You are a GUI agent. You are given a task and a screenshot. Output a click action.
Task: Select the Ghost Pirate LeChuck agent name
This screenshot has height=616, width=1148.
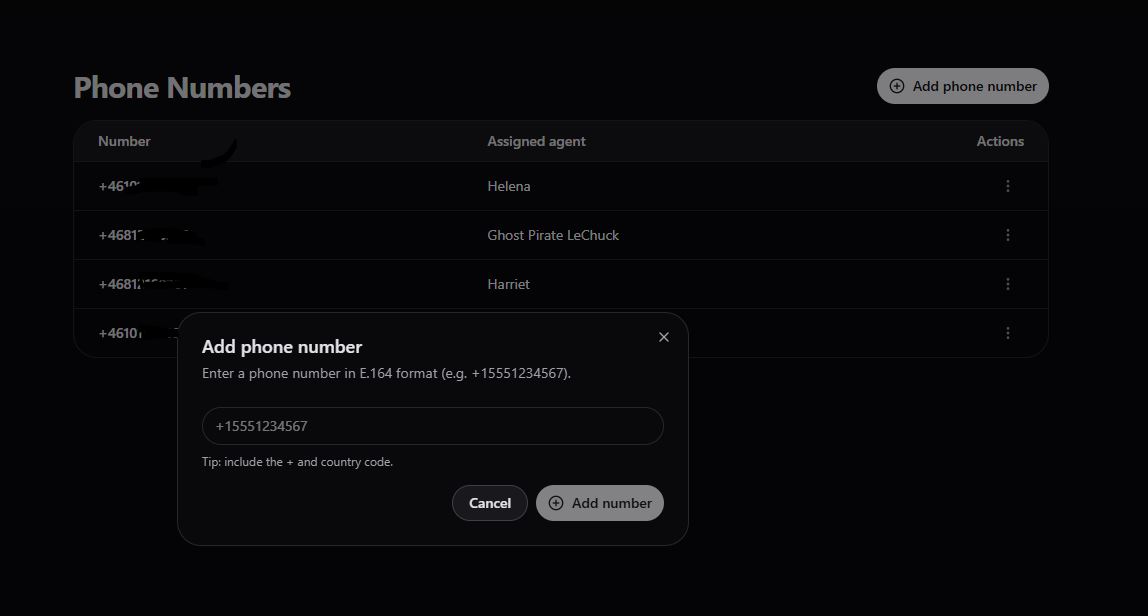pos(553,235)
